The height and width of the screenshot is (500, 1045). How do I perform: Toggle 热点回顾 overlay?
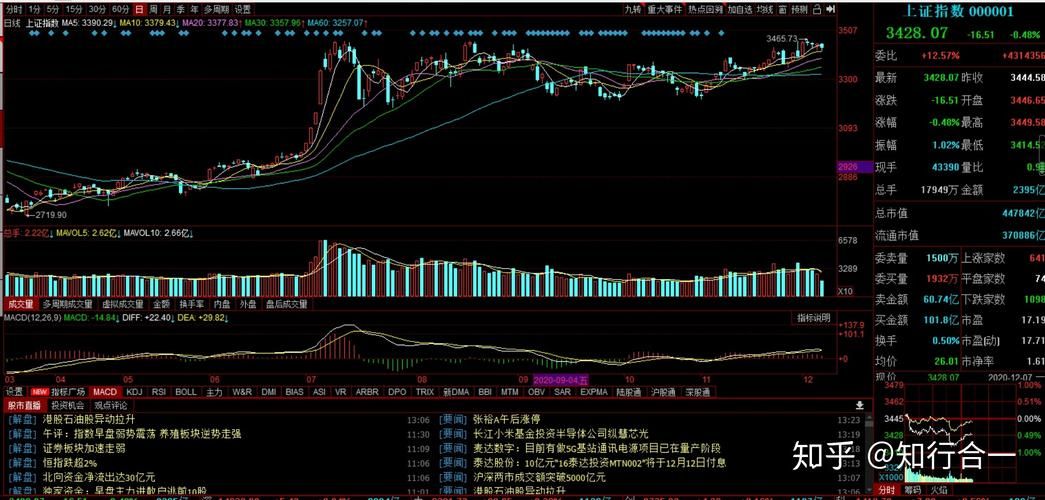pyautogui.click(x=705, y=9)
